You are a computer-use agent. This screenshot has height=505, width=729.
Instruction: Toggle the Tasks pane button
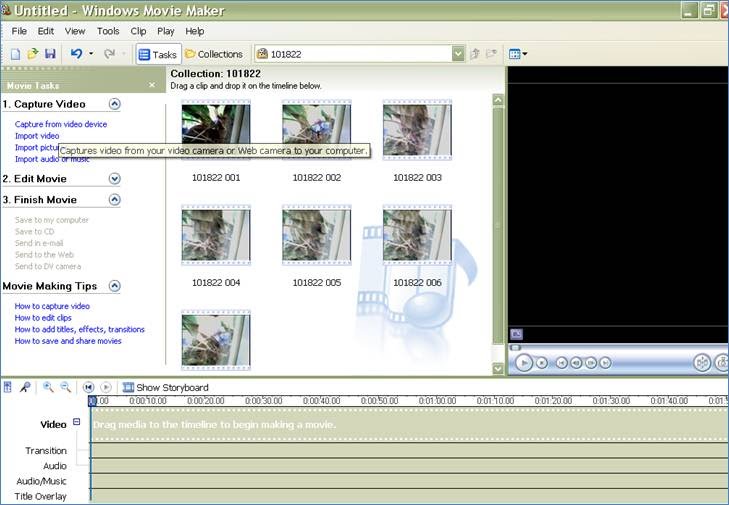158,54
